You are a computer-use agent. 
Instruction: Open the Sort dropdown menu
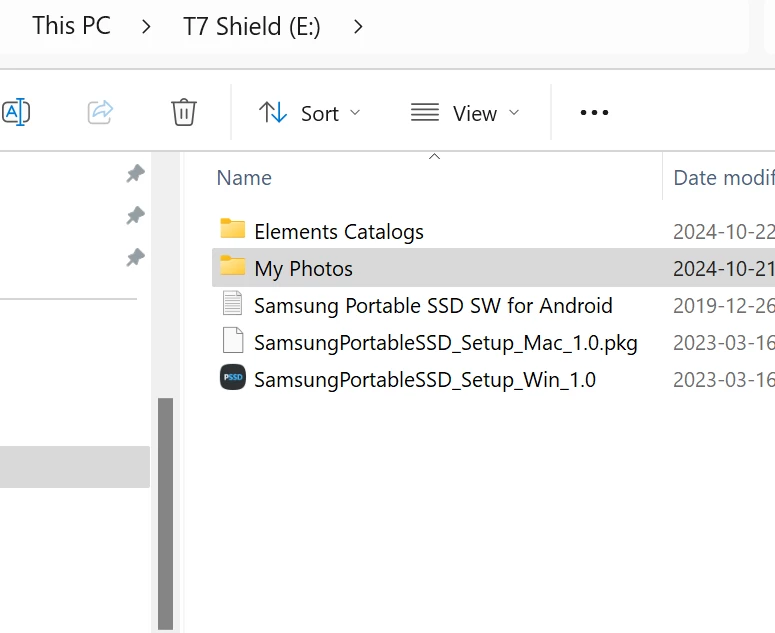(x=309, y=113)
